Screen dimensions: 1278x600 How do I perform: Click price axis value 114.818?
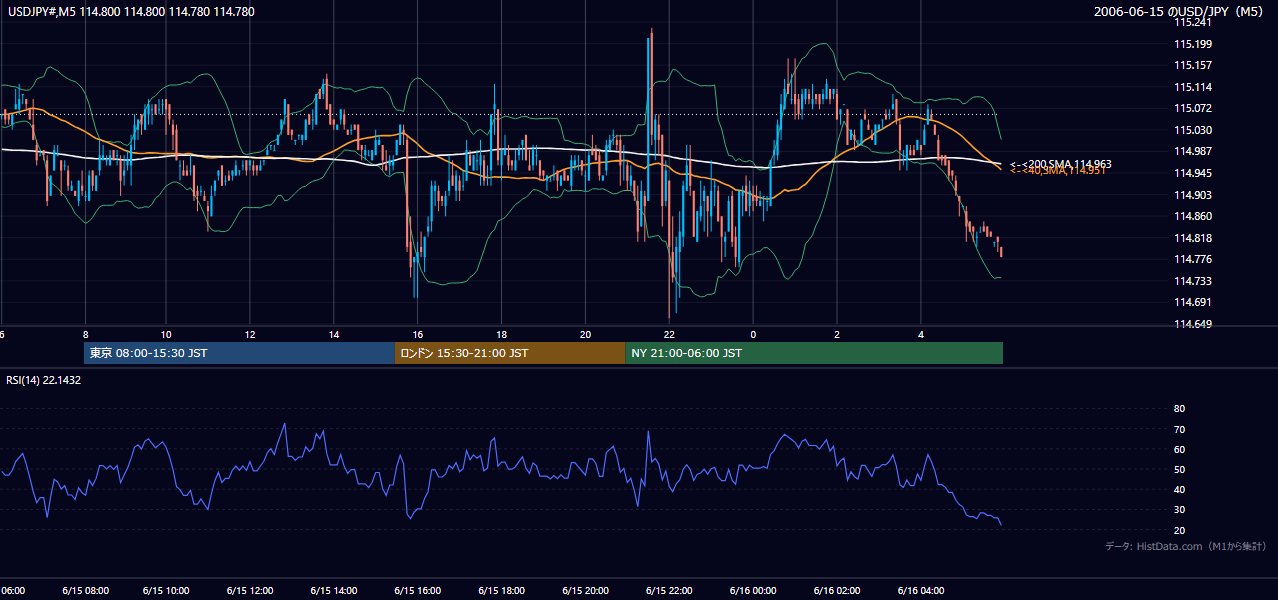pyautogui.click(x=1192, y=238)
